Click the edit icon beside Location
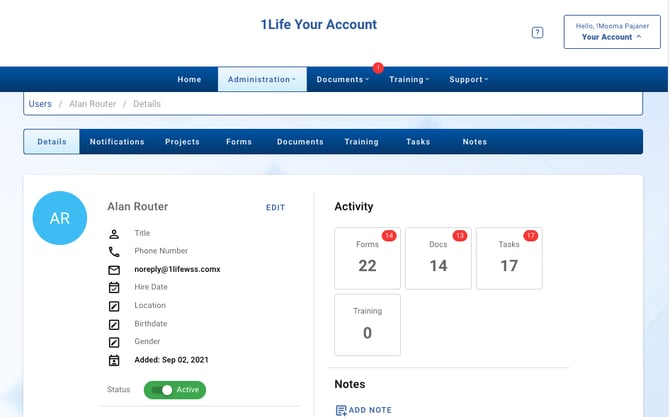Image resolution: width=670 pixels, height=417 pixels. pos(114,306)
